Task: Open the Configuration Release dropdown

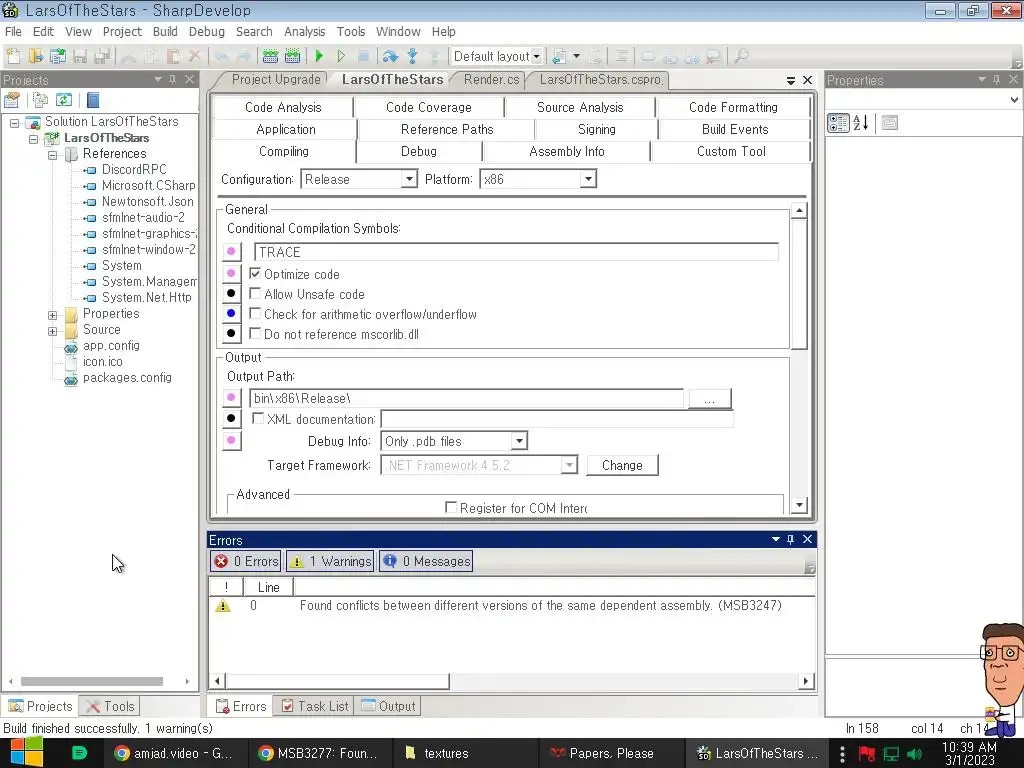Action: (x=409, y=179)
